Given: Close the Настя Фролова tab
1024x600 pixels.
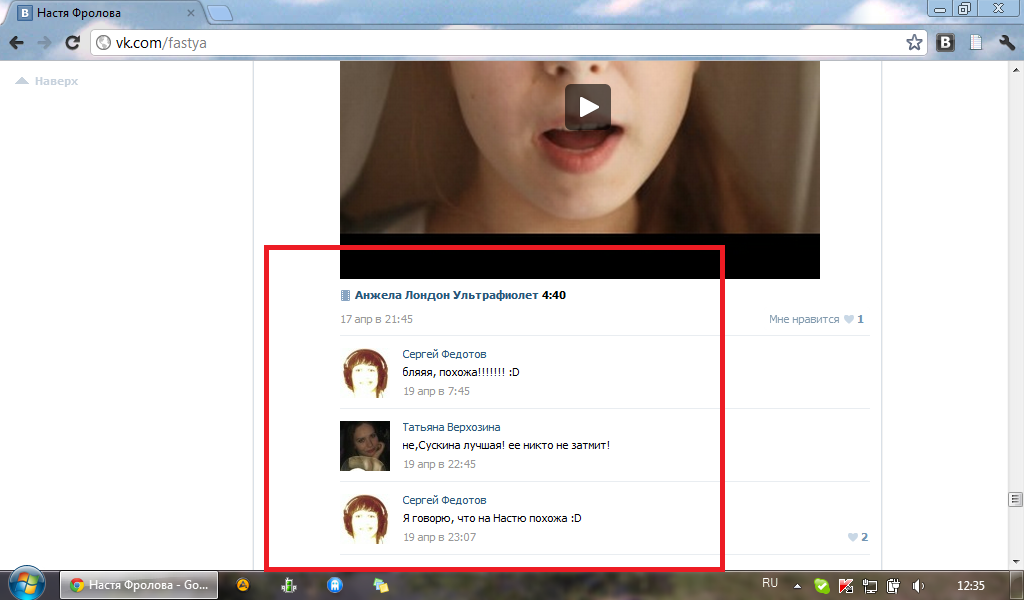Looking at the screenshot, I should (x=191, y=12).
